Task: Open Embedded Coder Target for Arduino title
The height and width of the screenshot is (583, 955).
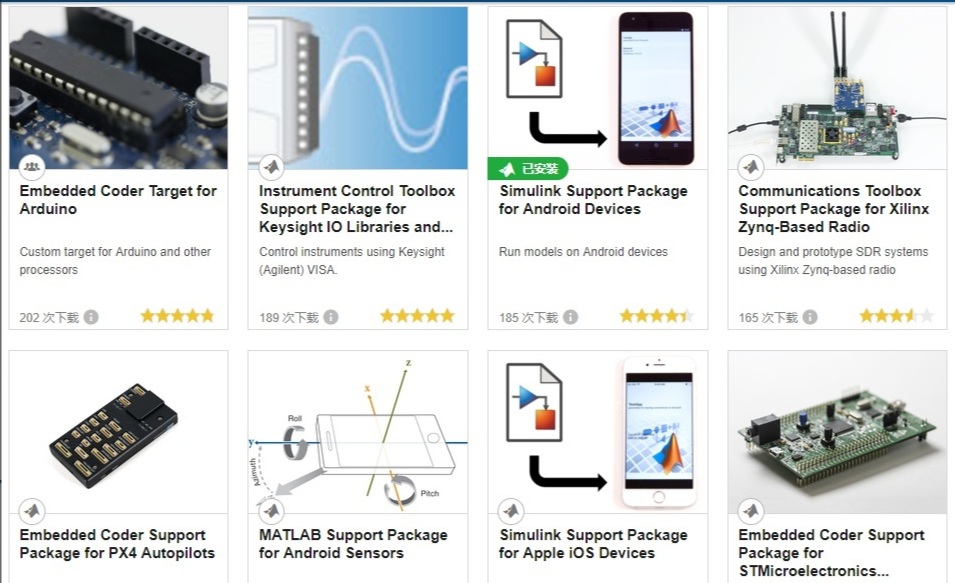Action: [118, 200]
